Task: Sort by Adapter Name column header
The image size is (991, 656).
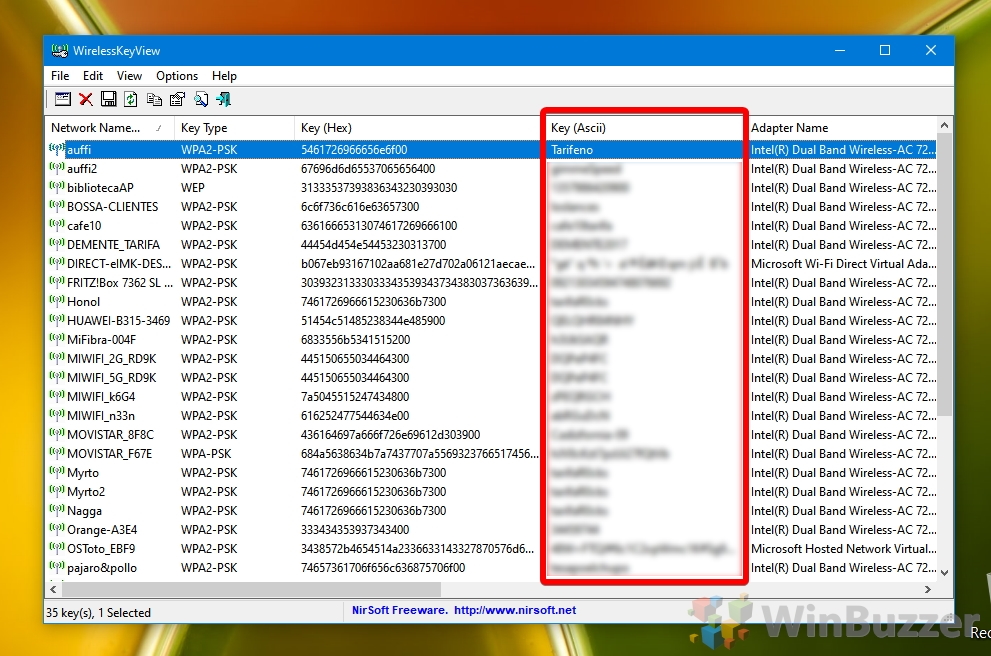Action: 841,128
